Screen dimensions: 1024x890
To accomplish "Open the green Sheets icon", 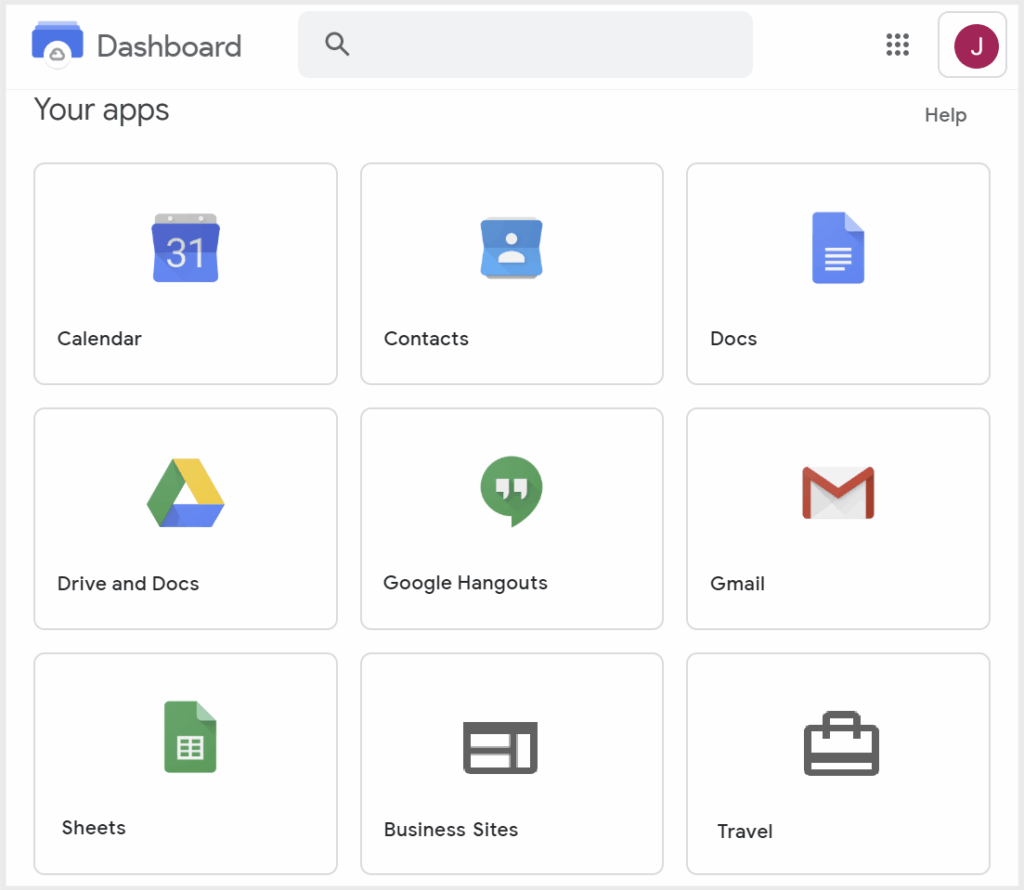I will [190, 737].
